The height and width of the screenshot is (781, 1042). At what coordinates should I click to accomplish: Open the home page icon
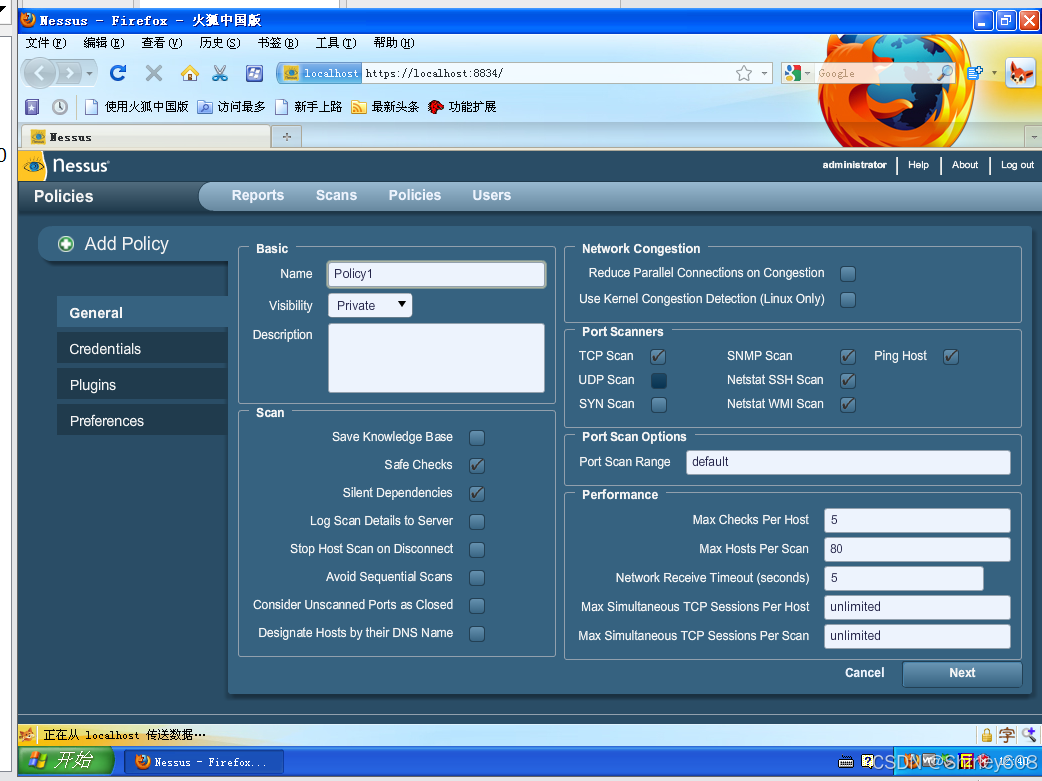189,73
